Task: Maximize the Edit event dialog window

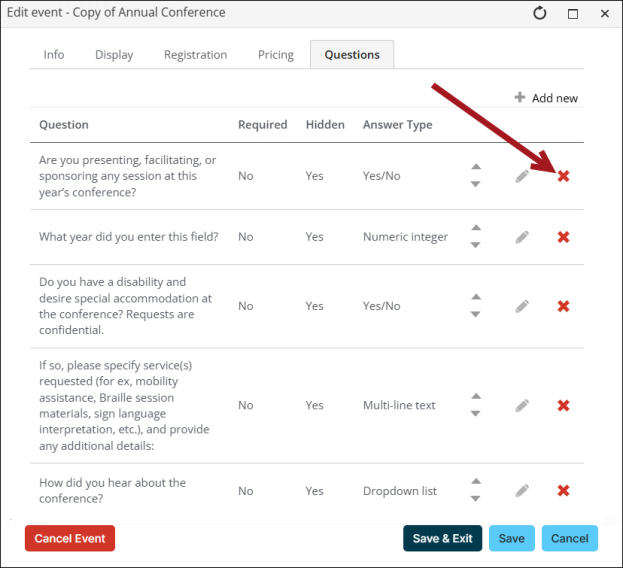Action: coord(573,14)
